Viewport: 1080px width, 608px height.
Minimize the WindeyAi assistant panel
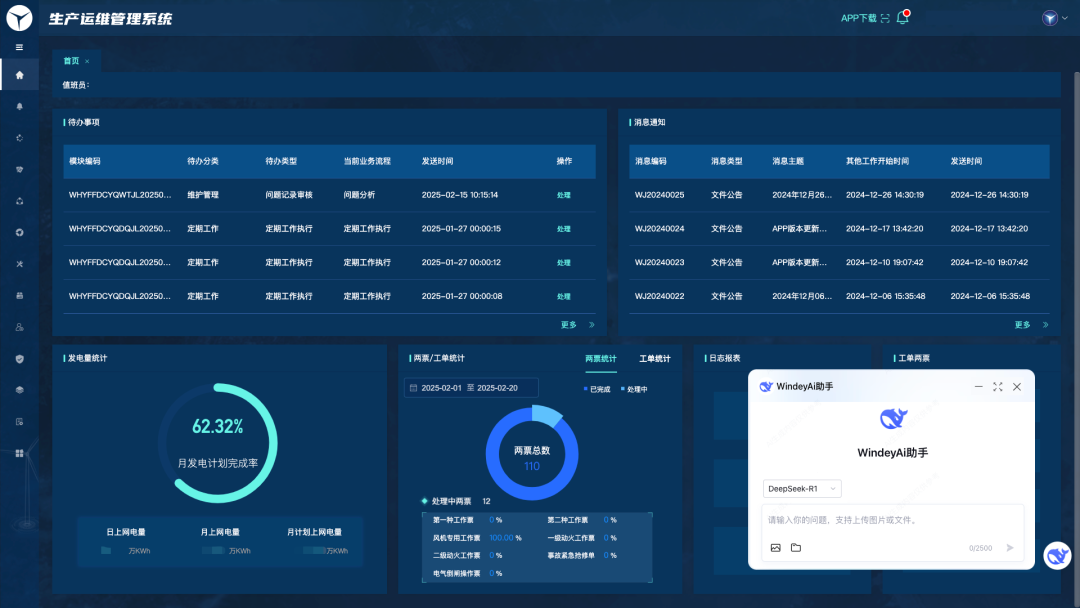(978, 387)
